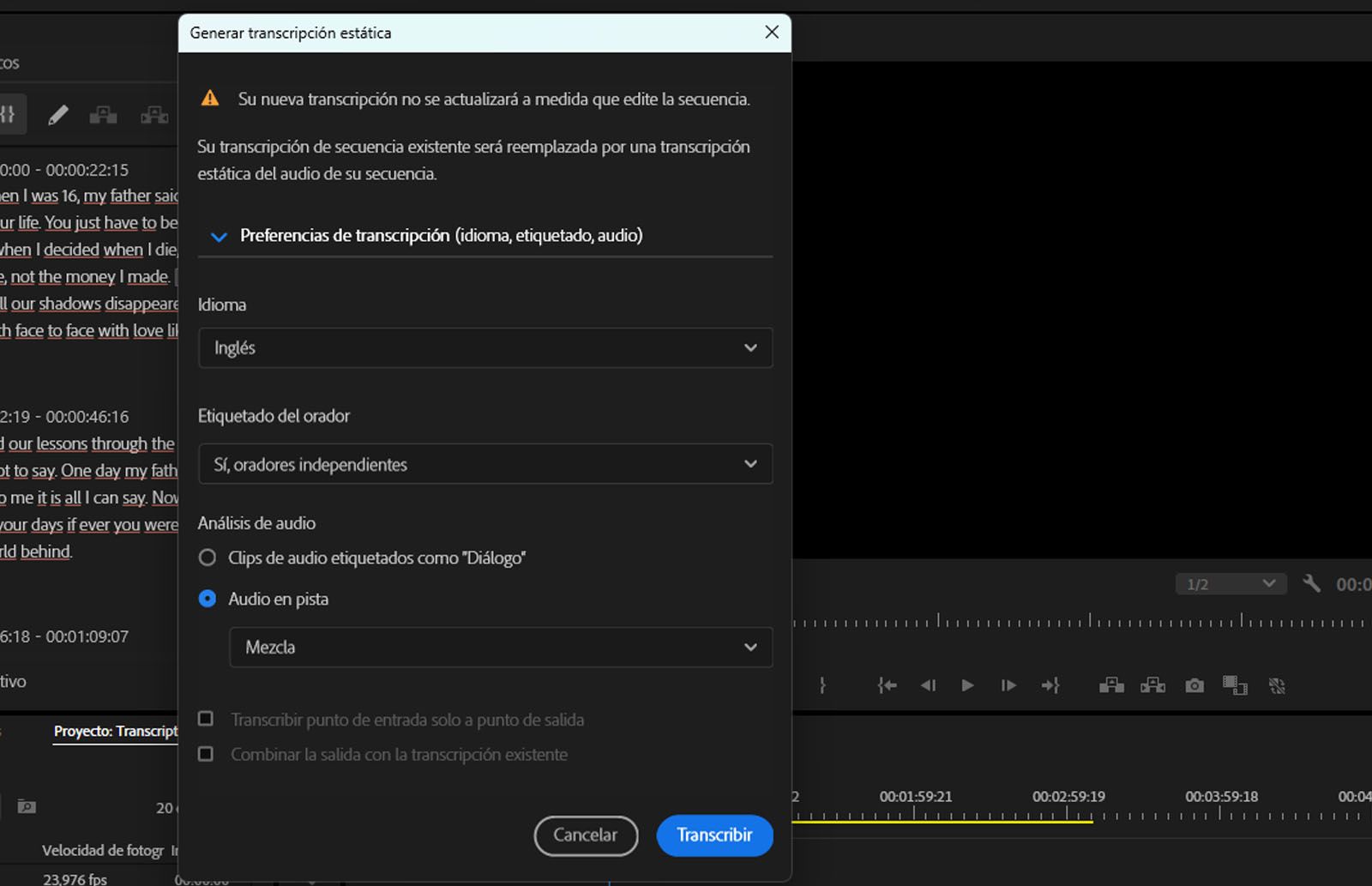Open the Idioma dropdown showing Inglés
This screenshot has width=1372, height=886.
485,348
